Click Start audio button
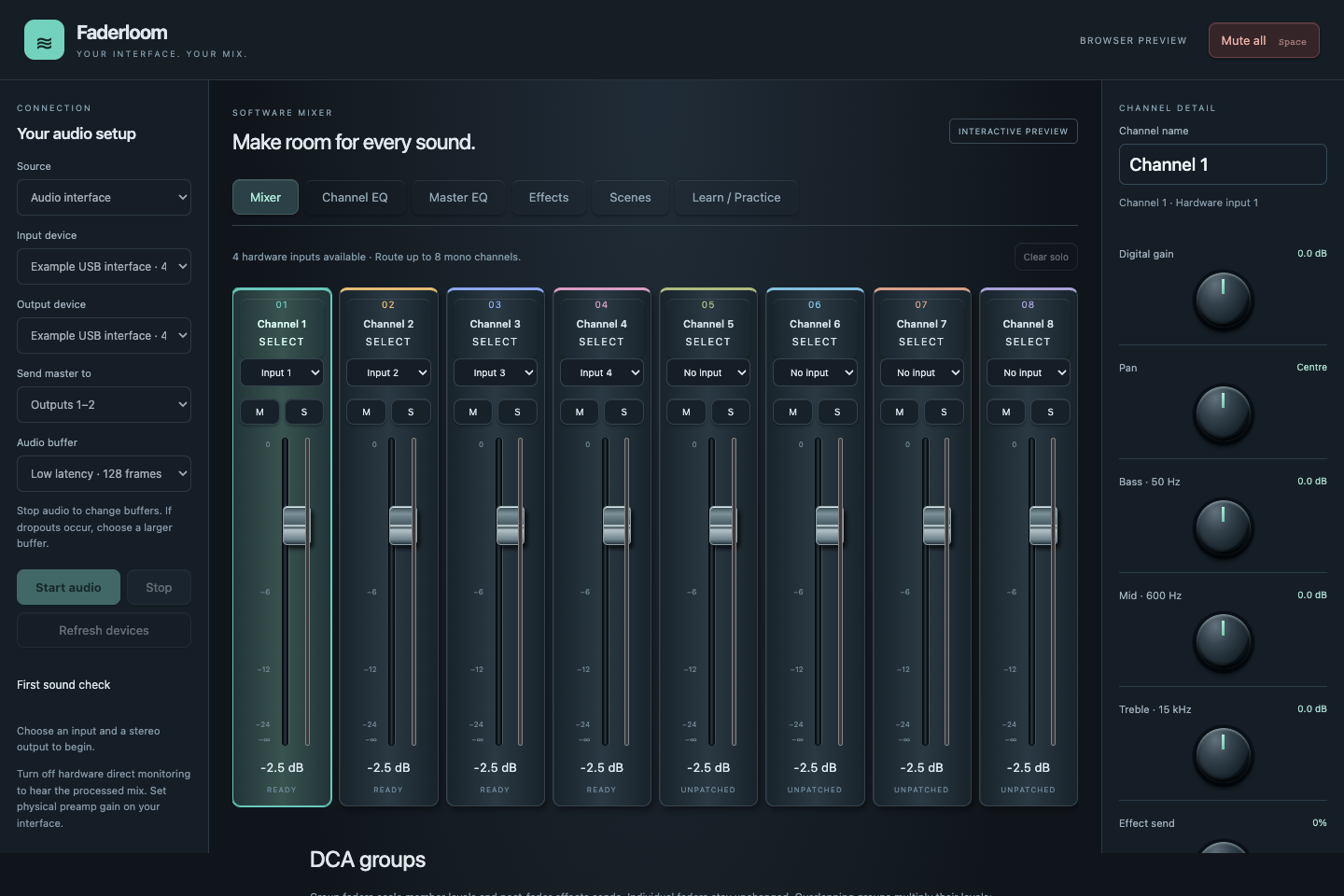The width and height of the screenshot is (1344, 896). [68, 587]
